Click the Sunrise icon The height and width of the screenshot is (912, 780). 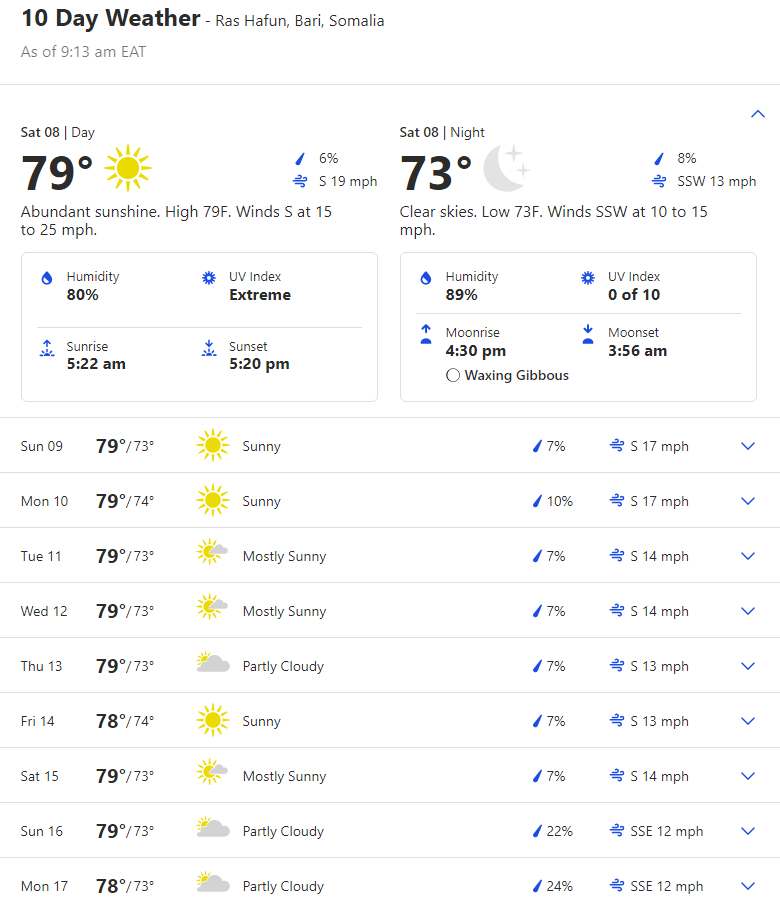[46, 348]
